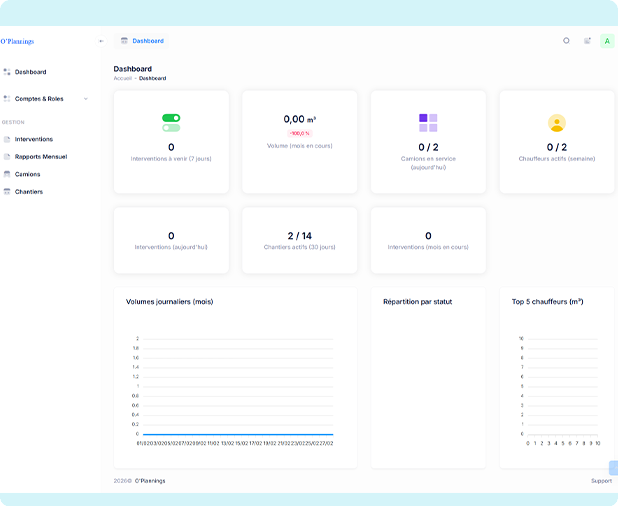Click the Chantiers sidebar icon

[x=7, y=191]
